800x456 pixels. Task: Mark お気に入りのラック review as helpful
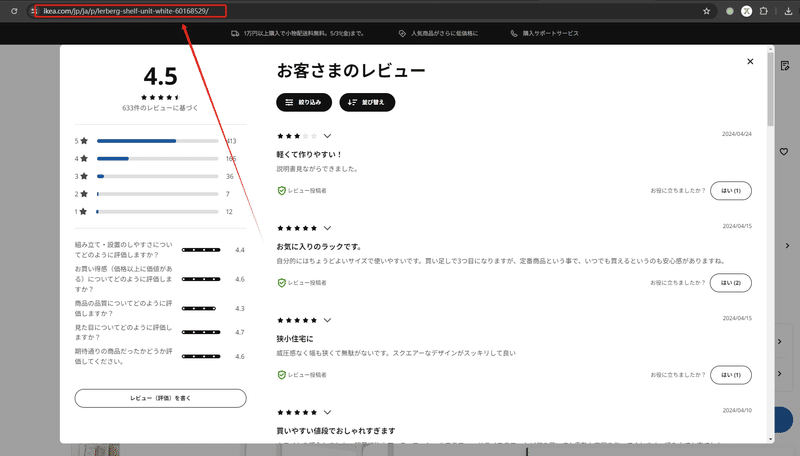pos(731,283)
